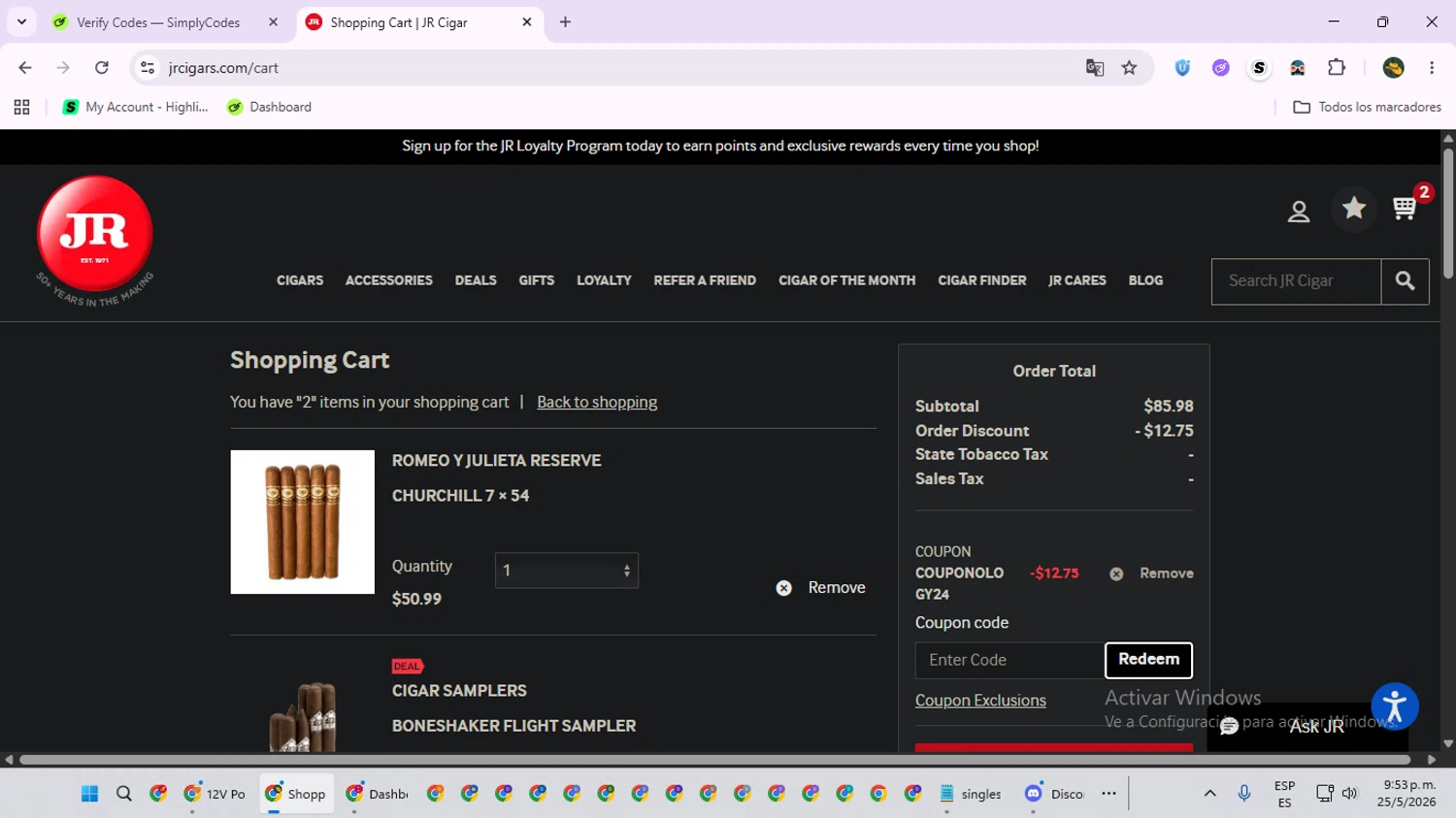
Task: Open Windows taskbar search
Action: click(x=124, y=794)
